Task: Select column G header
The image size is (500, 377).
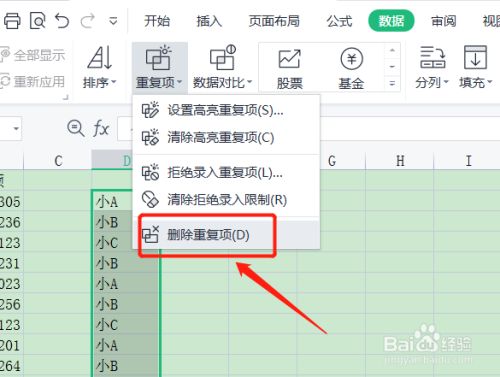Action: (x=342, y=161)
